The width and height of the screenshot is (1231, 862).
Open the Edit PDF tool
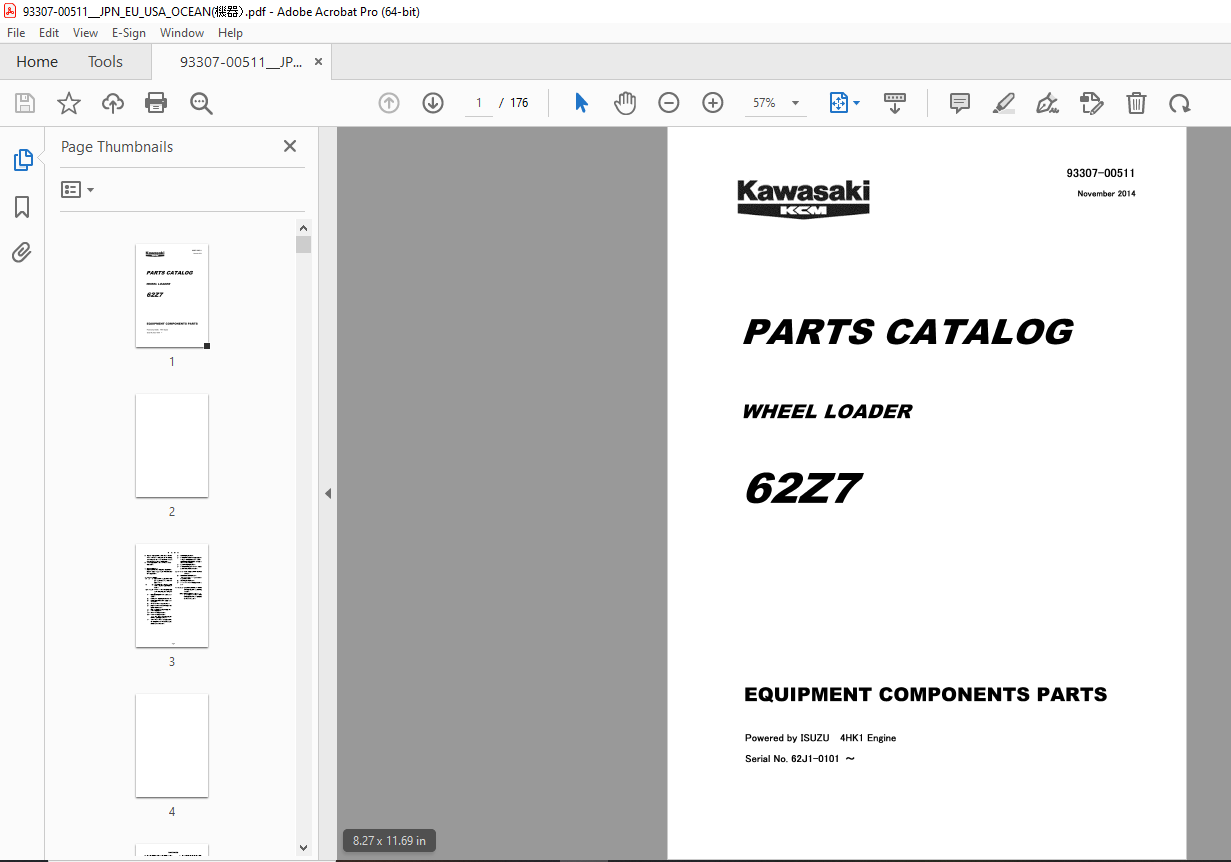coord(1091,103)
